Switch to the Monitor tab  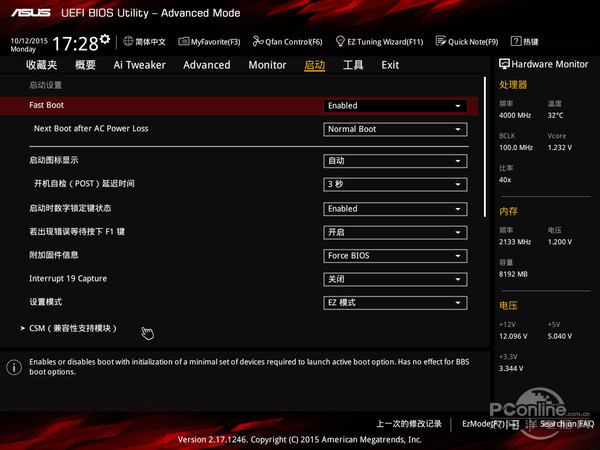coord(267,65)
